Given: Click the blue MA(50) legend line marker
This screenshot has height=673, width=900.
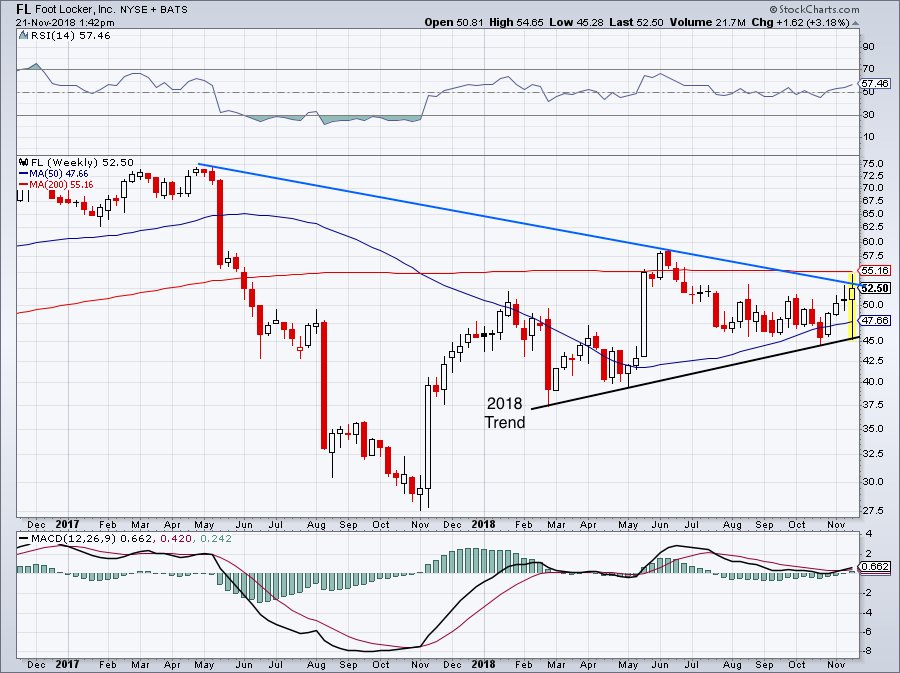Looking at the screenshot, I should pyautogui.click(x=24, y=174).
